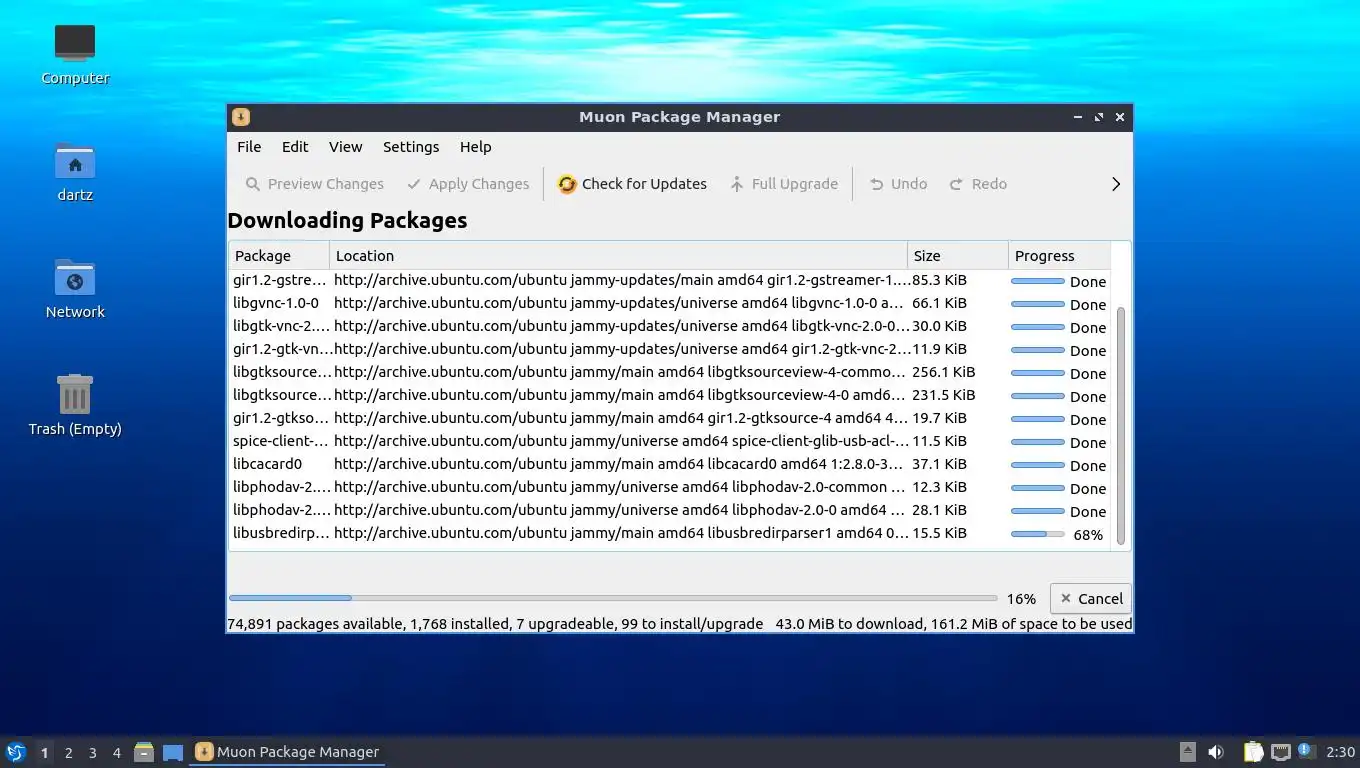Sort by the Progress column header

(x=1059, y=256)
